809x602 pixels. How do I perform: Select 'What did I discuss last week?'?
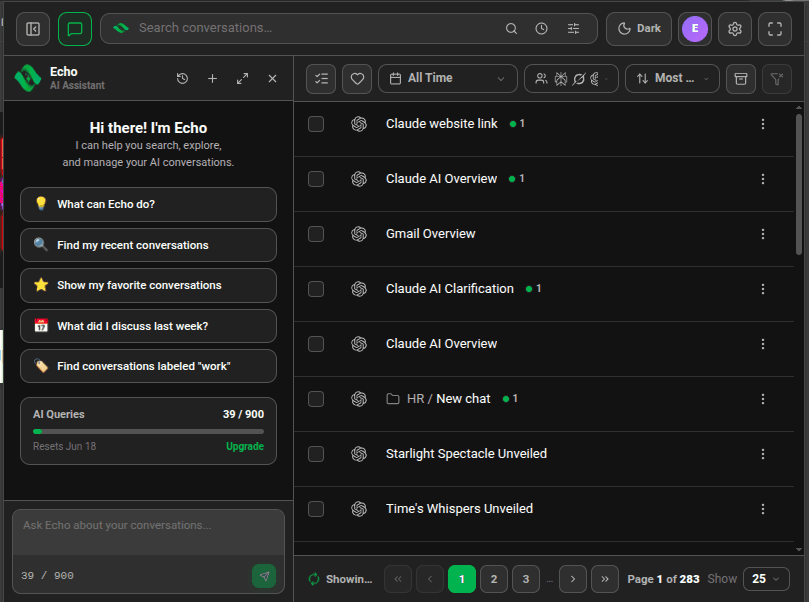click(148, 326)
